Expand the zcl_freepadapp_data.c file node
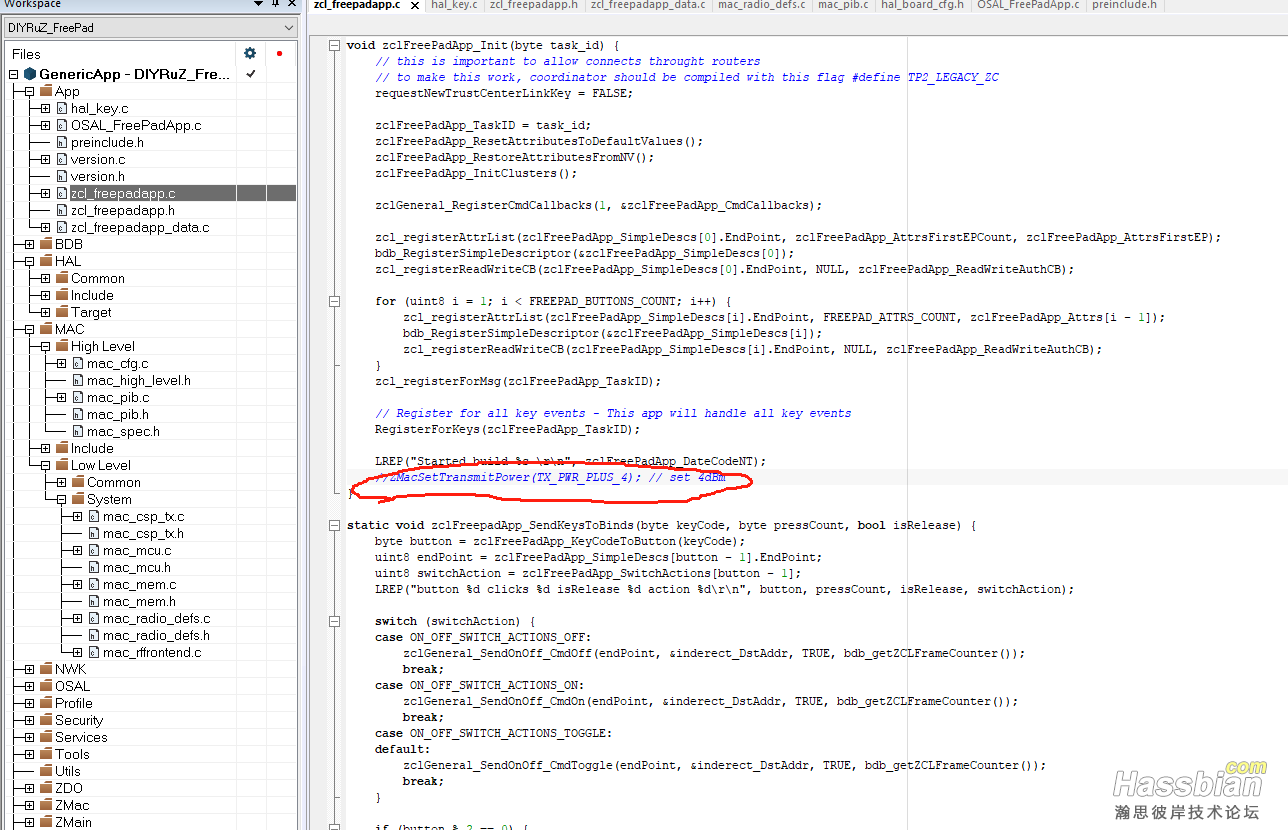This screenshot has width=1288, height=830. coord(45,227)
